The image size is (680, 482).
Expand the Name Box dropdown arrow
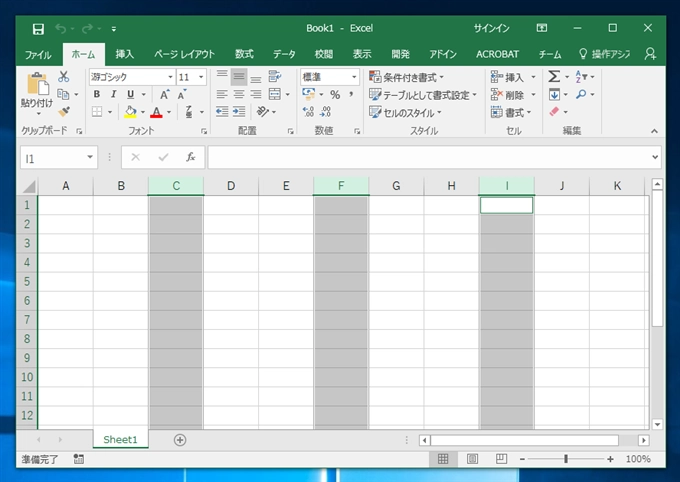[90, 157]
